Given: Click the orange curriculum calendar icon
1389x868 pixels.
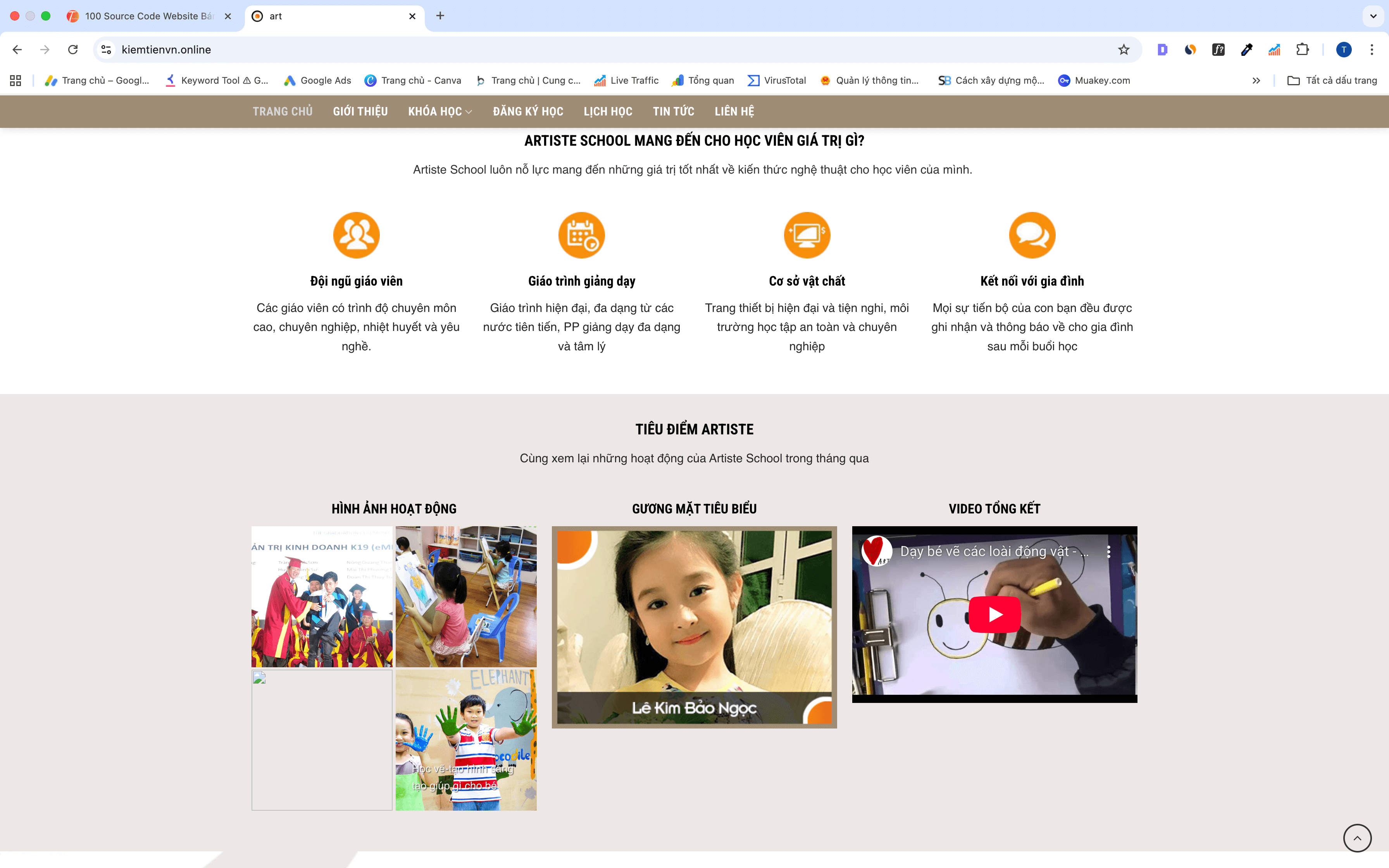Looking at the screenshot, I should click(x=581, y=235).
